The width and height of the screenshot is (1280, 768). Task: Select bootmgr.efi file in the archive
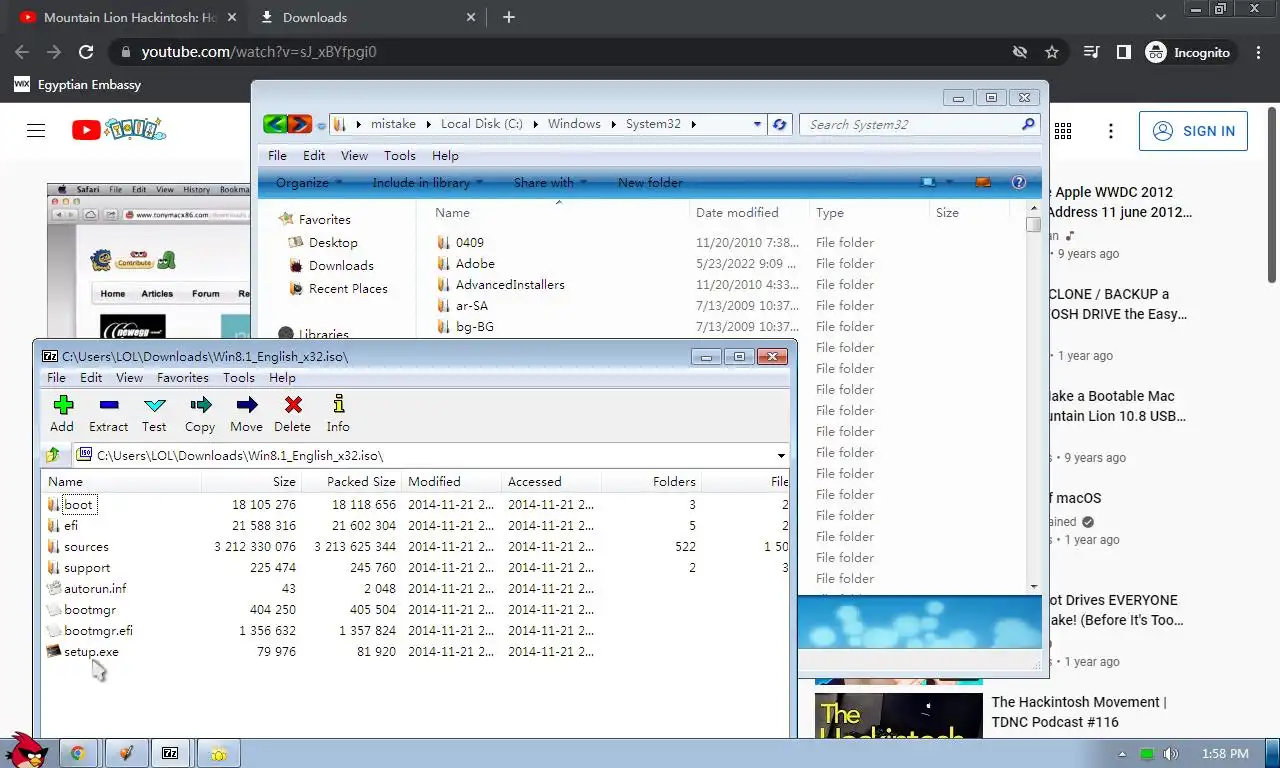(98, 631)
